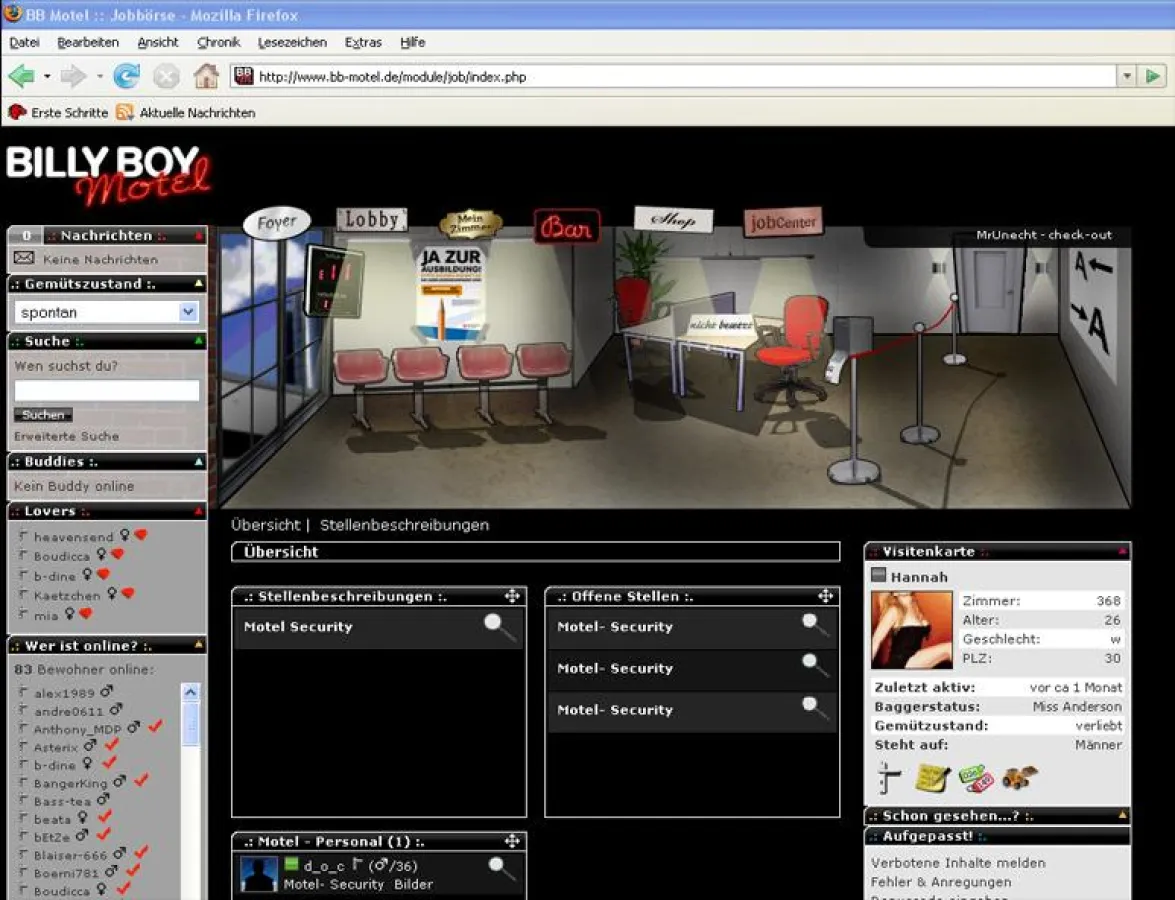
Task: Click the bulldozer icon on Visitenkarte
Action: [1020, 777]
